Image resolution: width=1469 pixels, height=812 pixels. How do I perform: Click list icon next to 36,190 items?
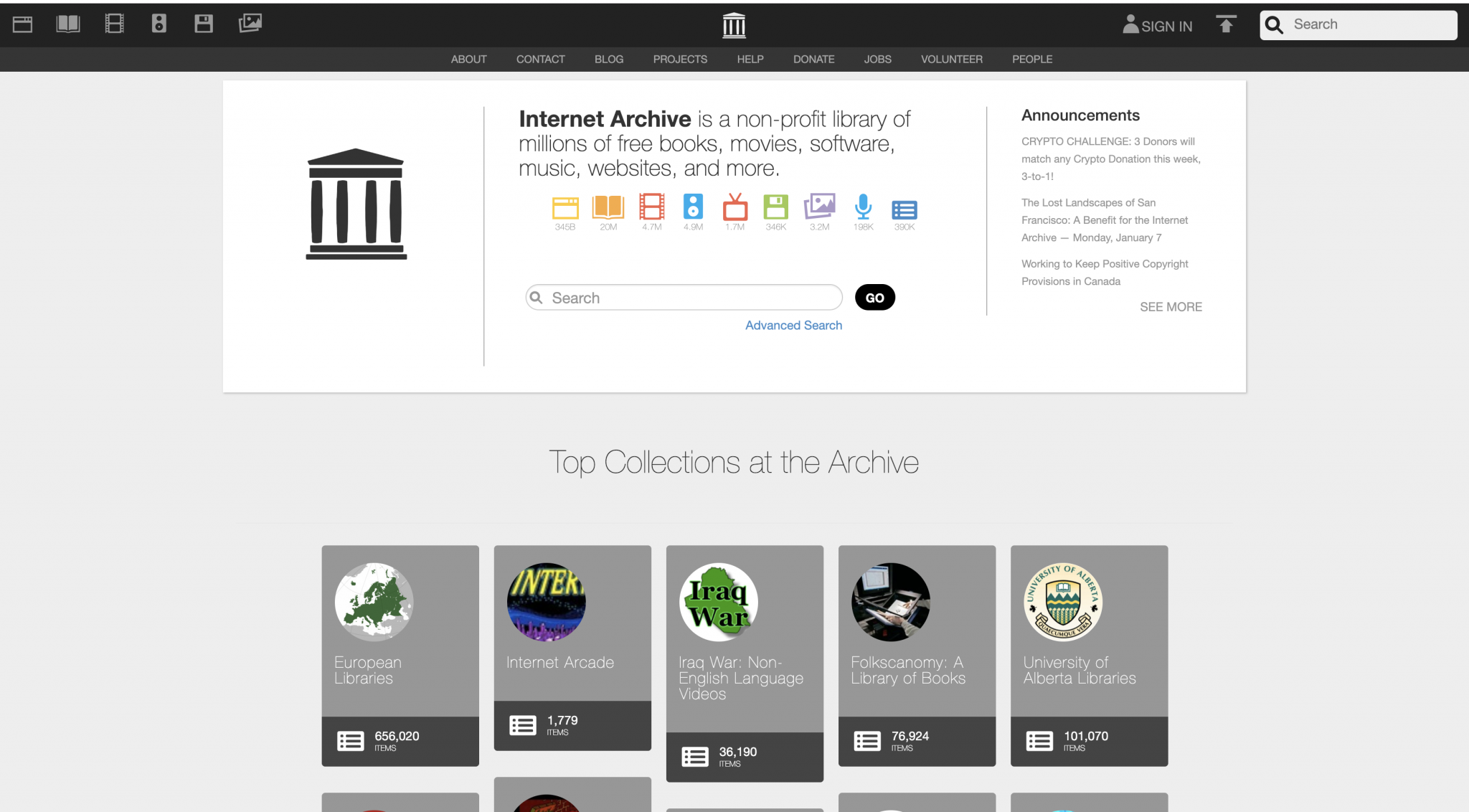(x=695, y=757)
